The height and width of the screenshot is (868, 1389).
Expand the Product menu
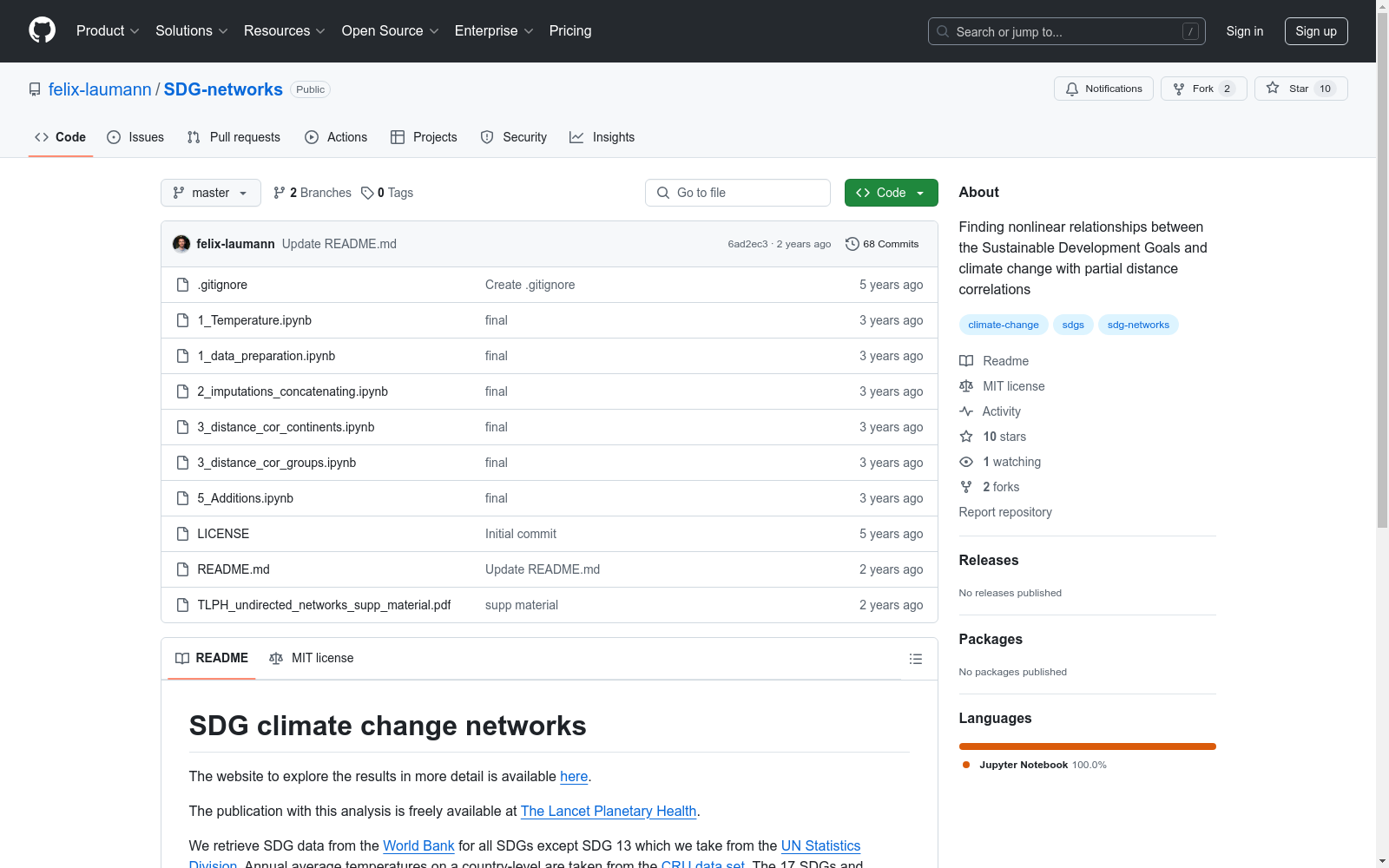(x=108, y=31)
